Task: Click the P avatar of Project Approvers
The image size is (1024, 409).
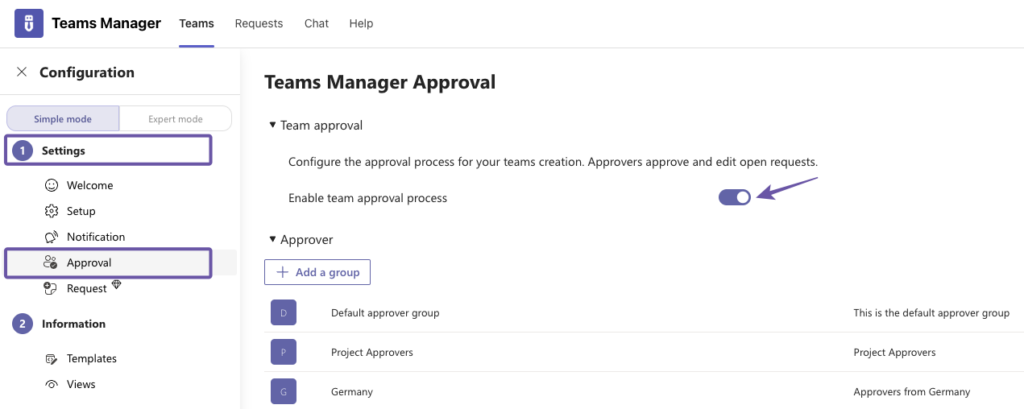Action: pyautogui.click(x=283, y=352)
